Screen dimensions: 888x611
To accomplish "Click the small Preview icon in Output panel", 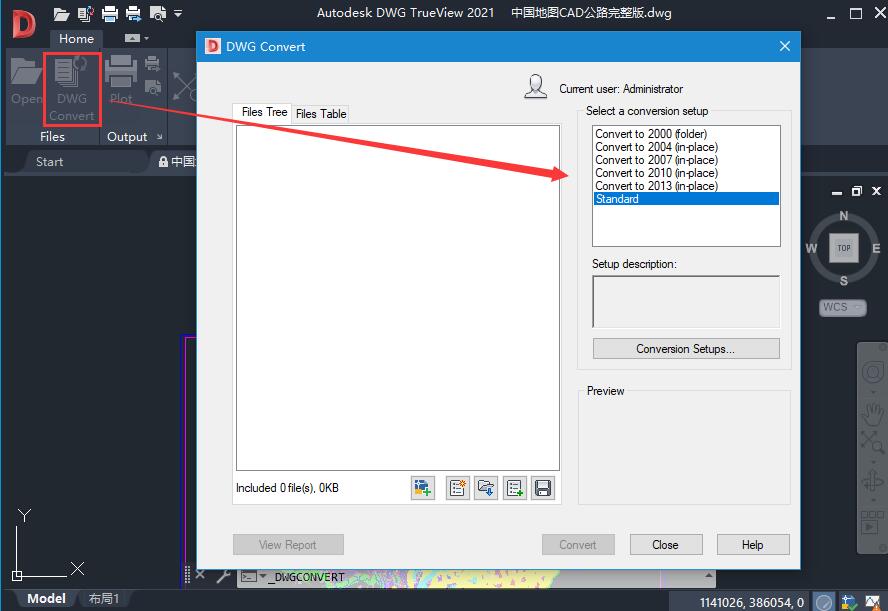I will (153, 87).
